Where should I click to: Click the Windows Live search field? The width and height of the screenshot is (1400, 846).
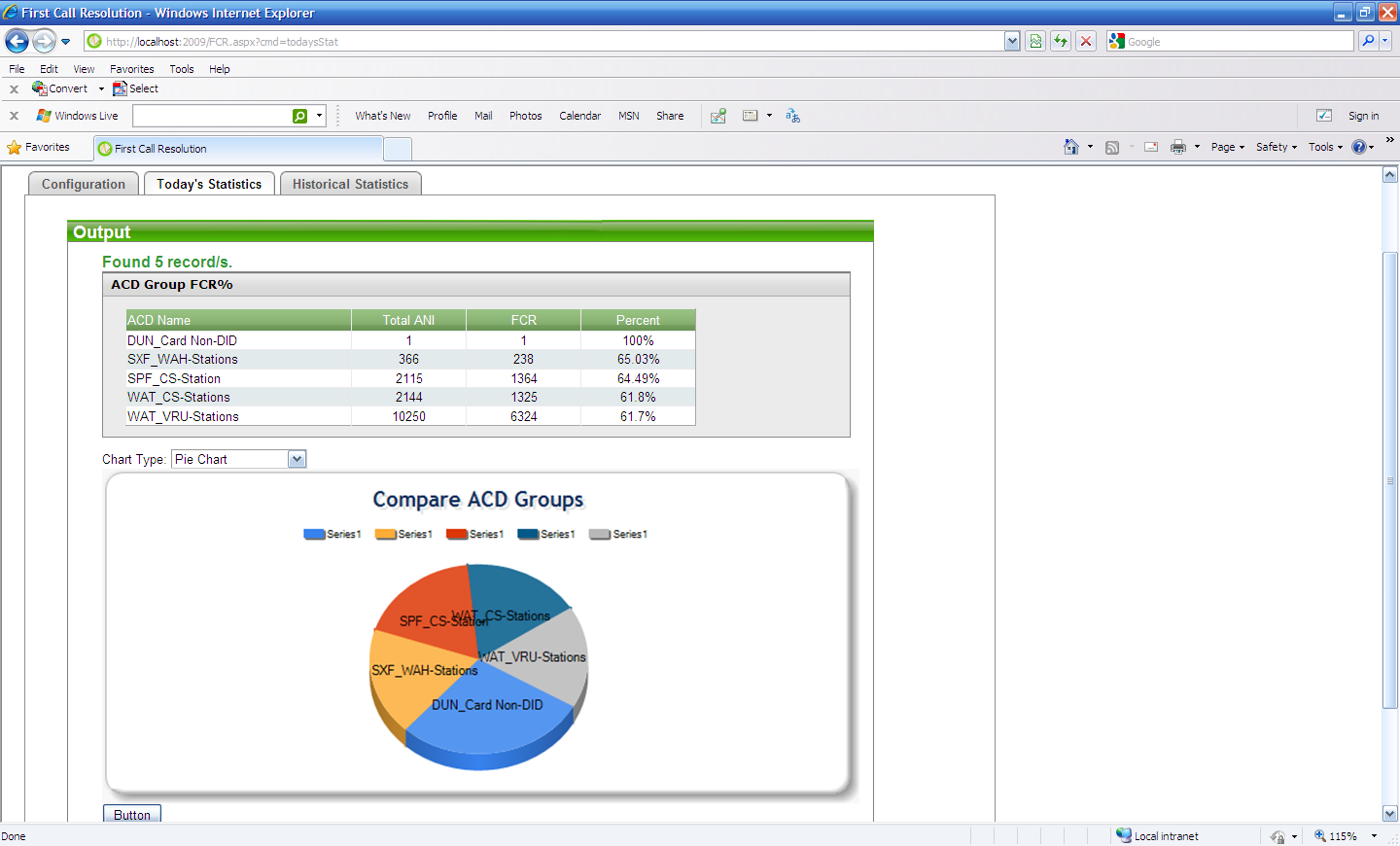[x=211, y=116]
